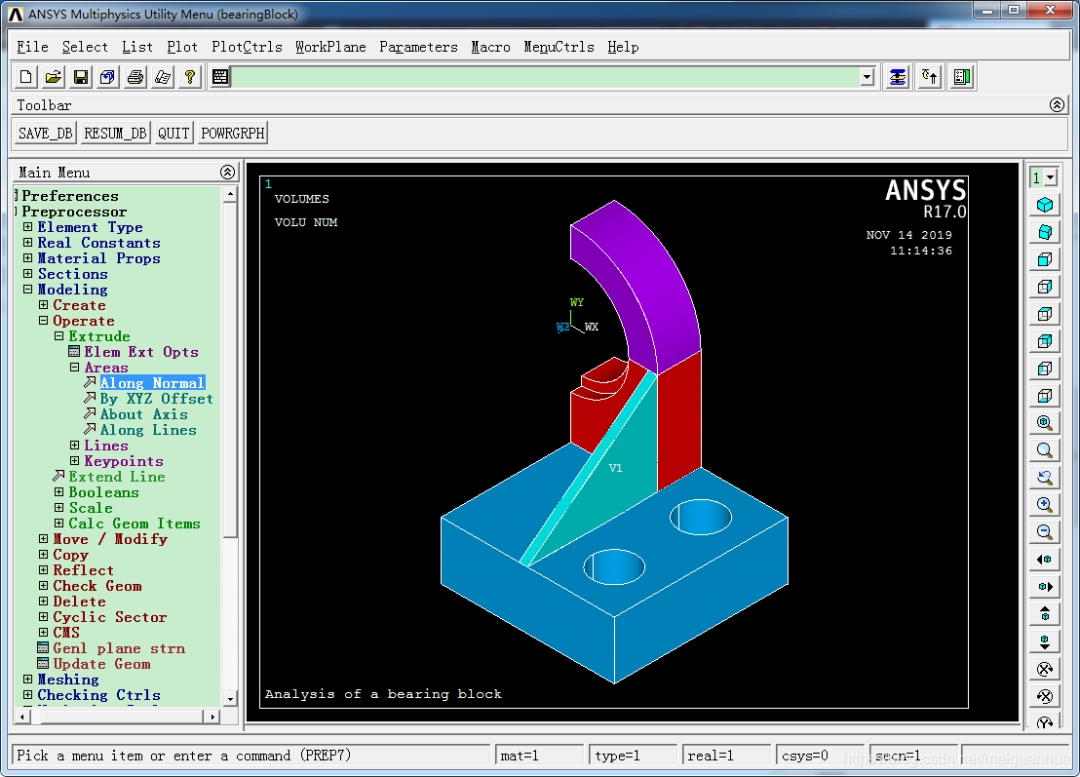The width and height of the screenshot is (1080, 777).
Task: Open a database with the Open icon
Action: point(53,77)
